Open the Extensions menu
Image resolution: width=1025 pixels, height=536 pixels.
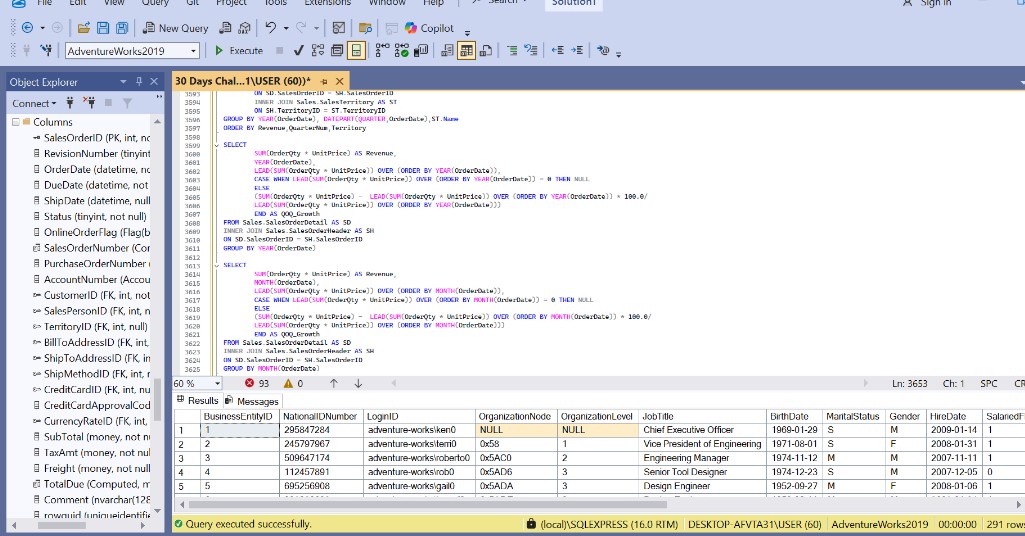328,3
